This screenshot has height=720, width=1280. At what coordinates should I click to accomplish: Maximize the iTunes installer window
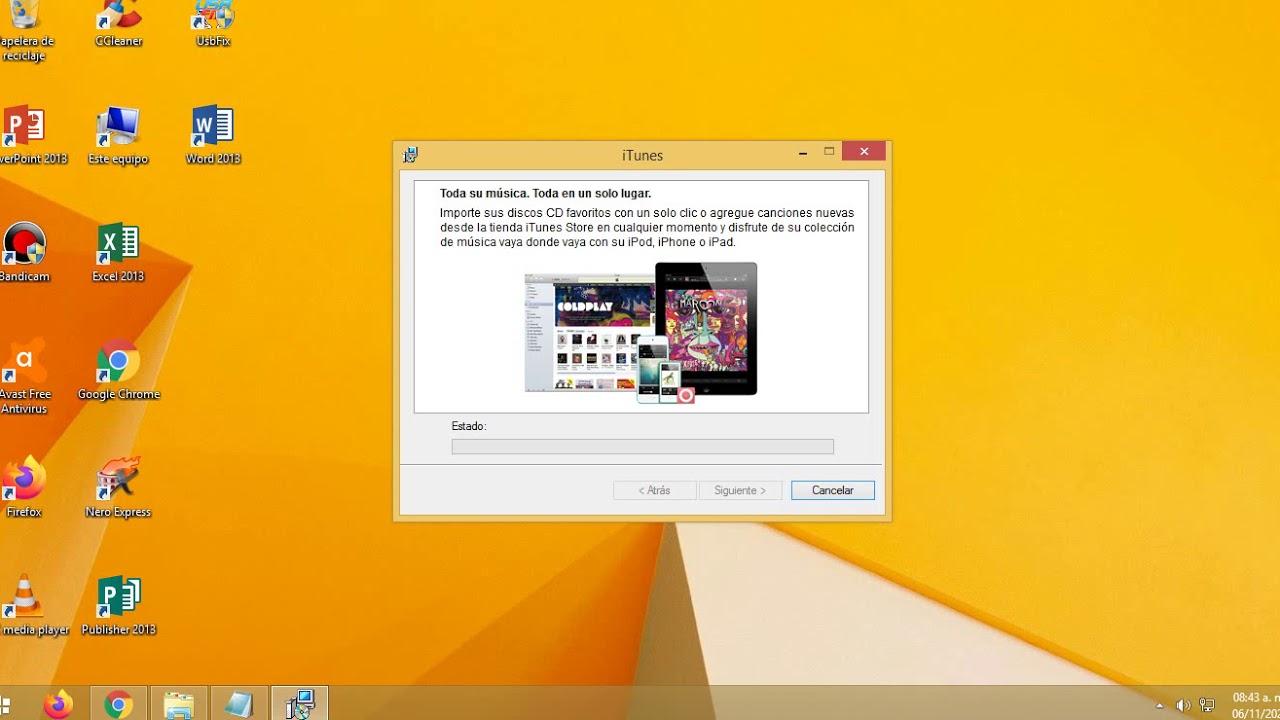pos(829,152)
